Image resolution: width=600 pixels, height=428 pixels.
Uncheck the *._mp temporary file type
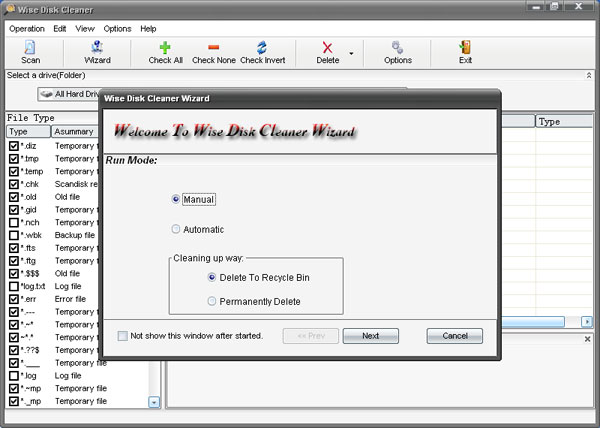(x=14, y=401)
